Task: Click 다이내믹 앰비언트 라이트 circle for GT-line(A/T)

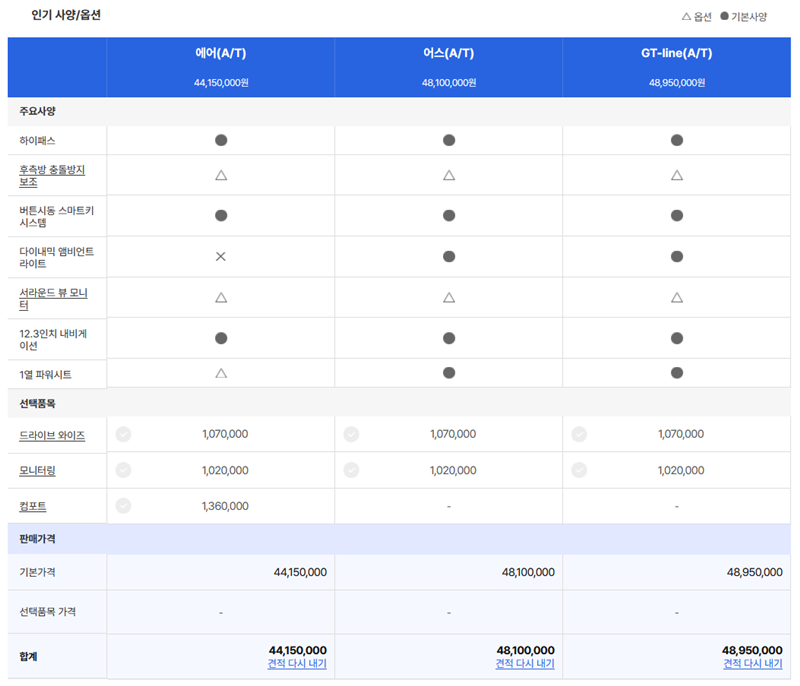Action: 677,257
